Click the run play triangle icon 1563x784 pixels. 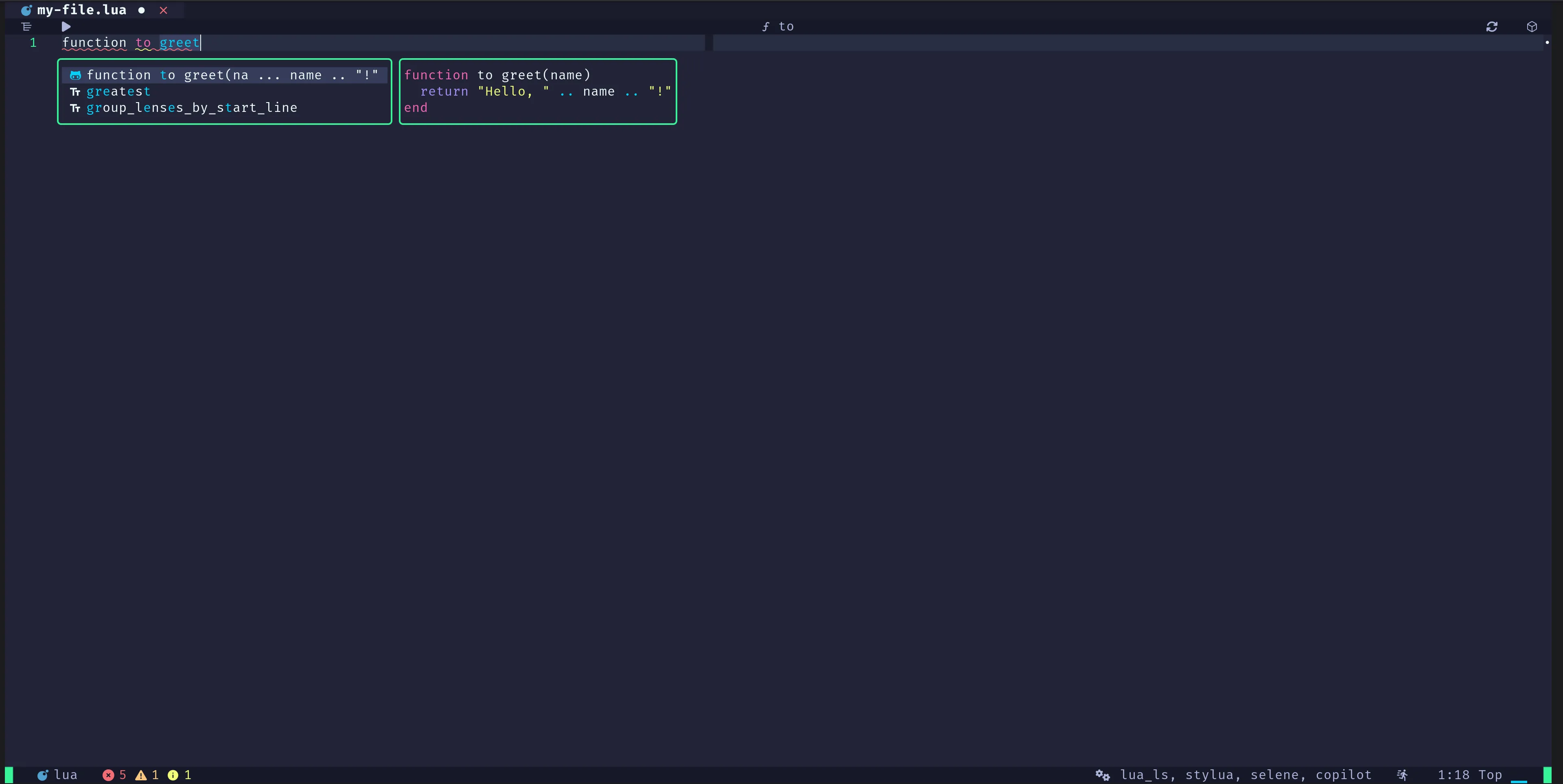[66, 27]
